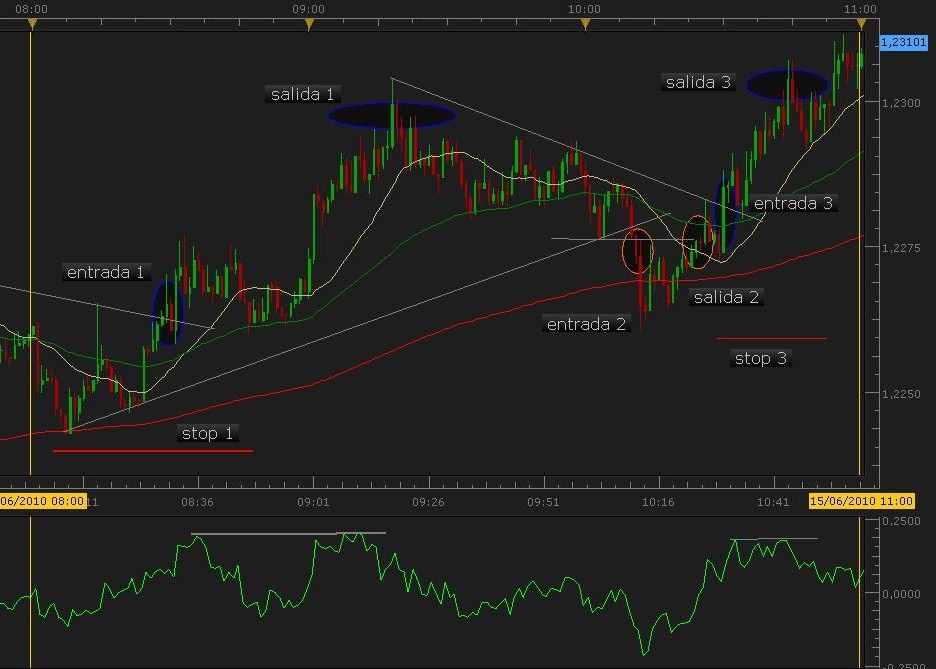
Task: Click the 1,2300 price axis value
Action: [x=901, y=103]
